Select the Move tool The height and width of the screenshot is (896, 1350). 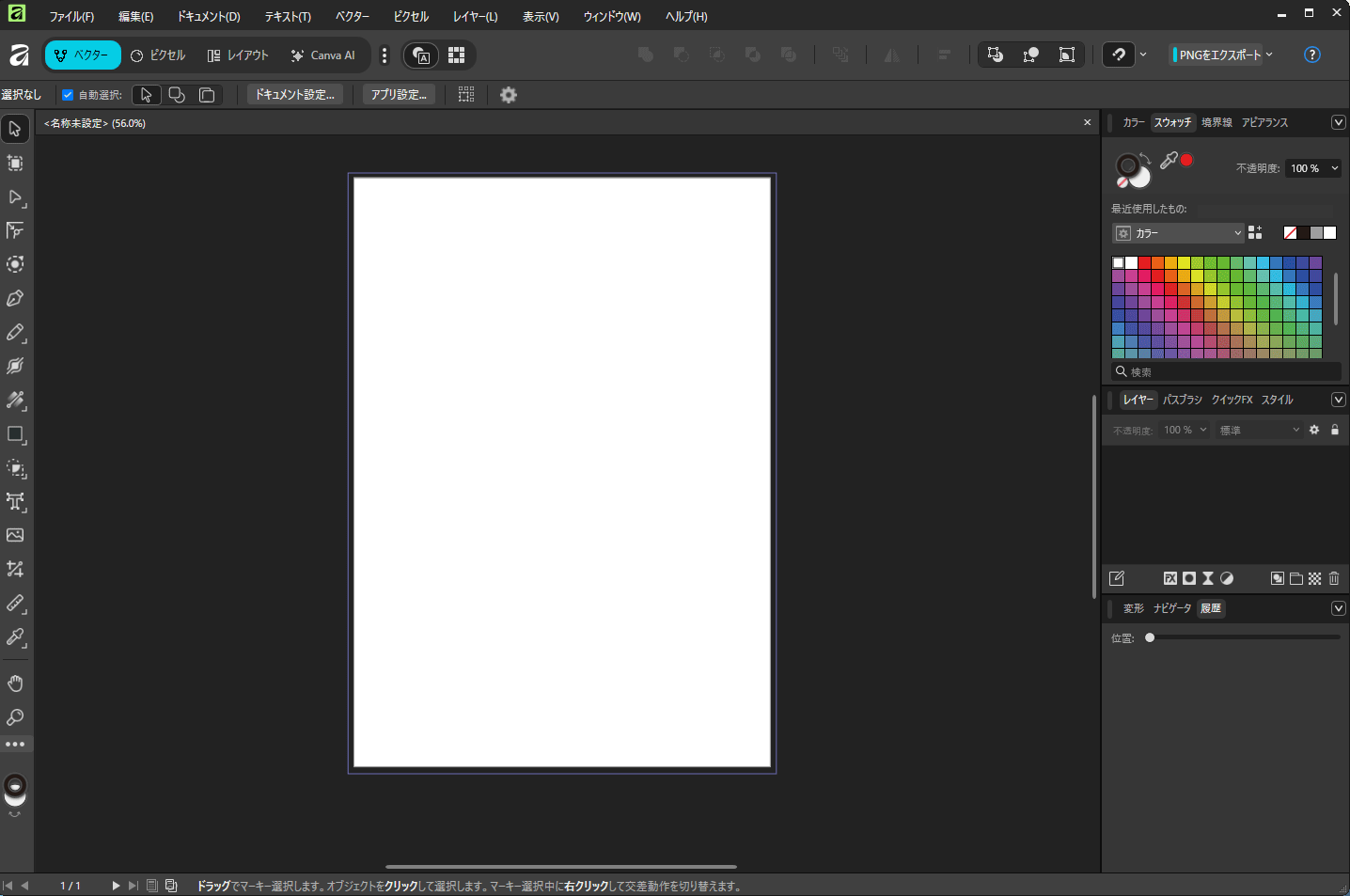(x=15, y=128)
